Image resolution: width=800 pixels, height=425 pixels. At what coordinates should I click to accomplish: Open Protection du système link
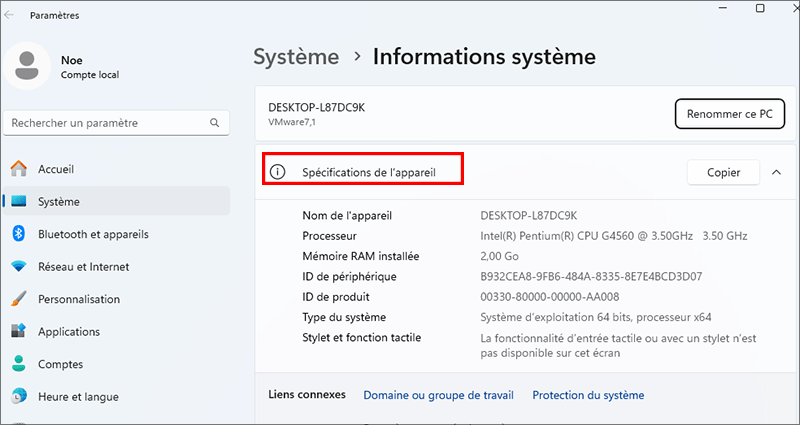pos(588,395)
